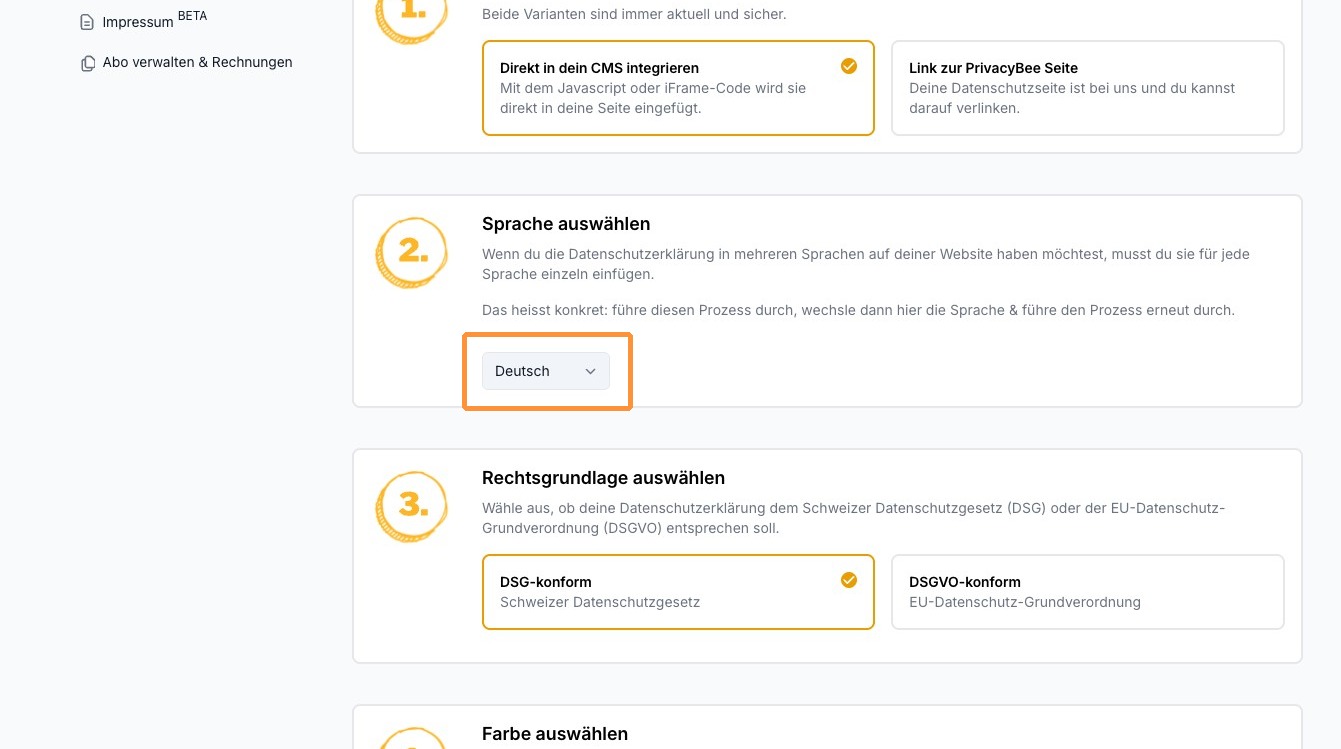Click the chevron arrow in language selector
This screenshot has width=1341, height=749.
point(590,371)
